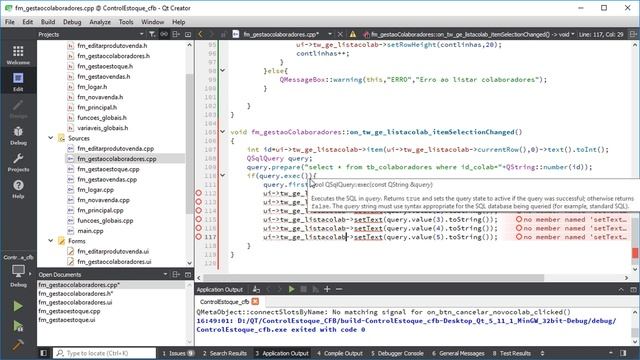The width and height of the screenshot is (640, 360).
Task: Close the Projects side panel
Action: [188, 34]
